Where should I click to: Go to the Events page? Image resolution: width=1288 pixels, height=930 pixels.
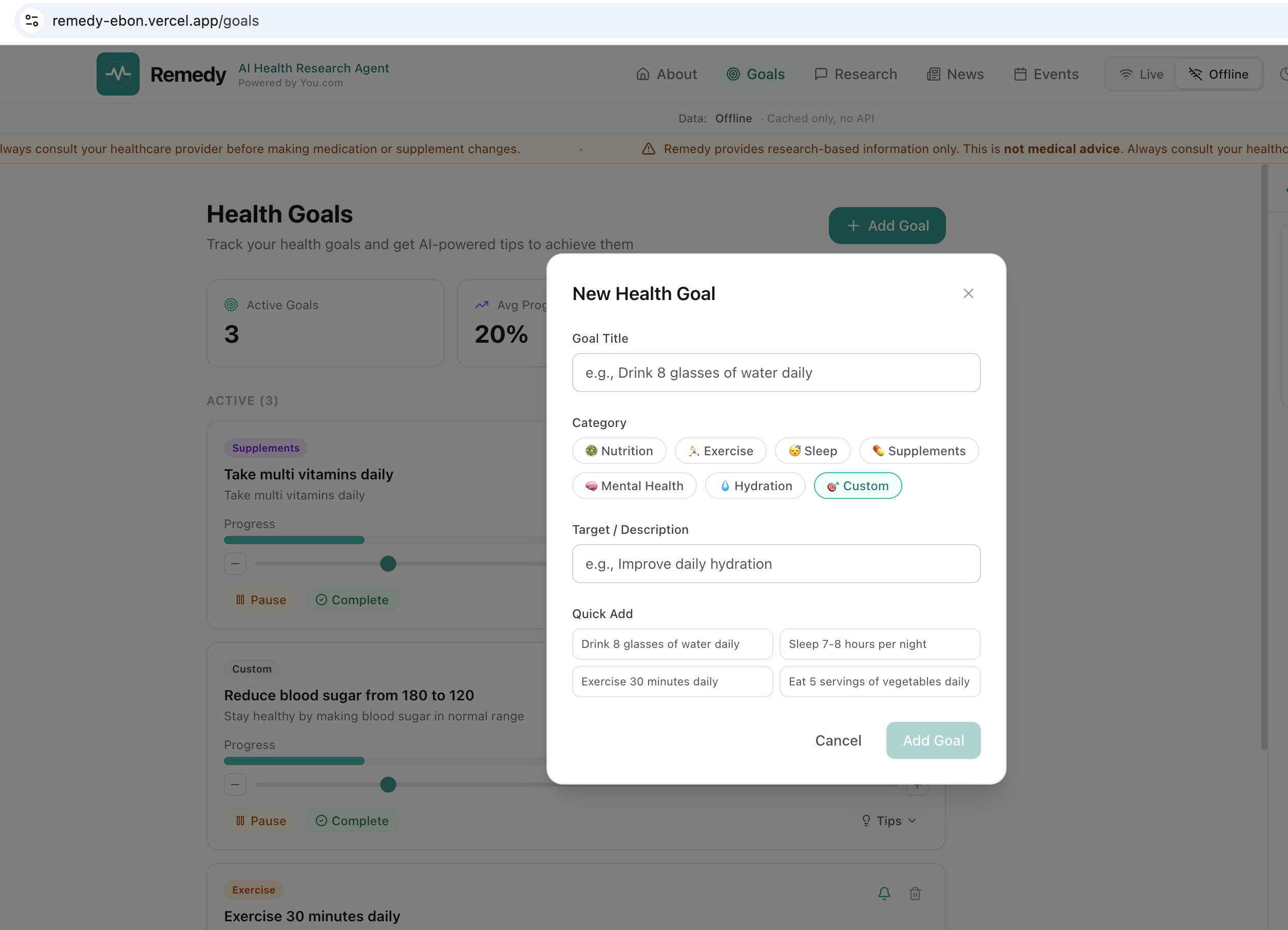click(x=1046, y=75)
